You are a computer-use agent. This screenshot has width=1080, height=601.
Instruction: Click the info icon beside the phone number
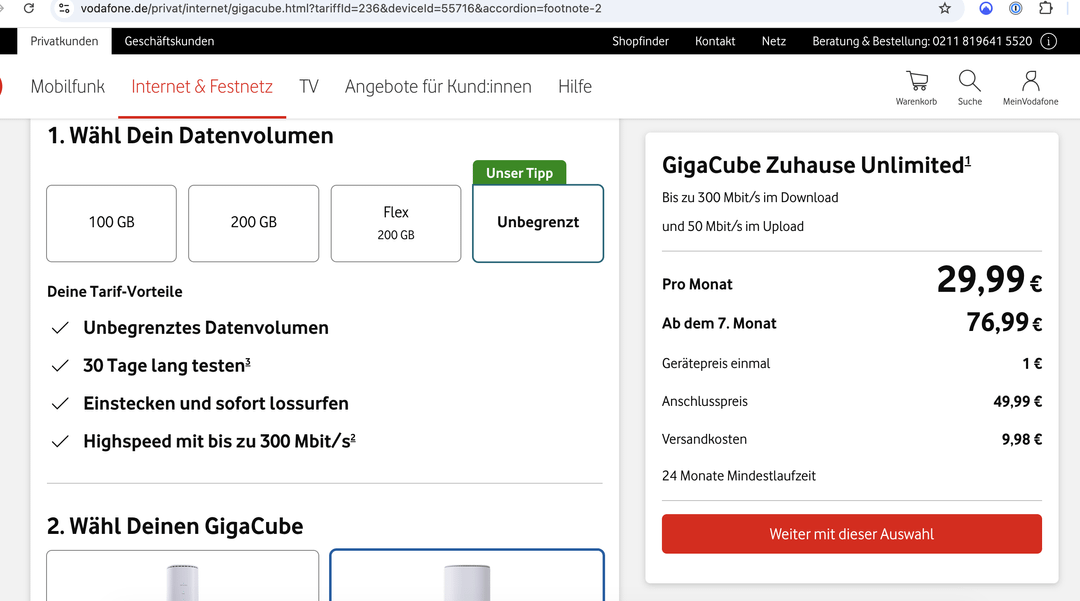coord(1048,41)
